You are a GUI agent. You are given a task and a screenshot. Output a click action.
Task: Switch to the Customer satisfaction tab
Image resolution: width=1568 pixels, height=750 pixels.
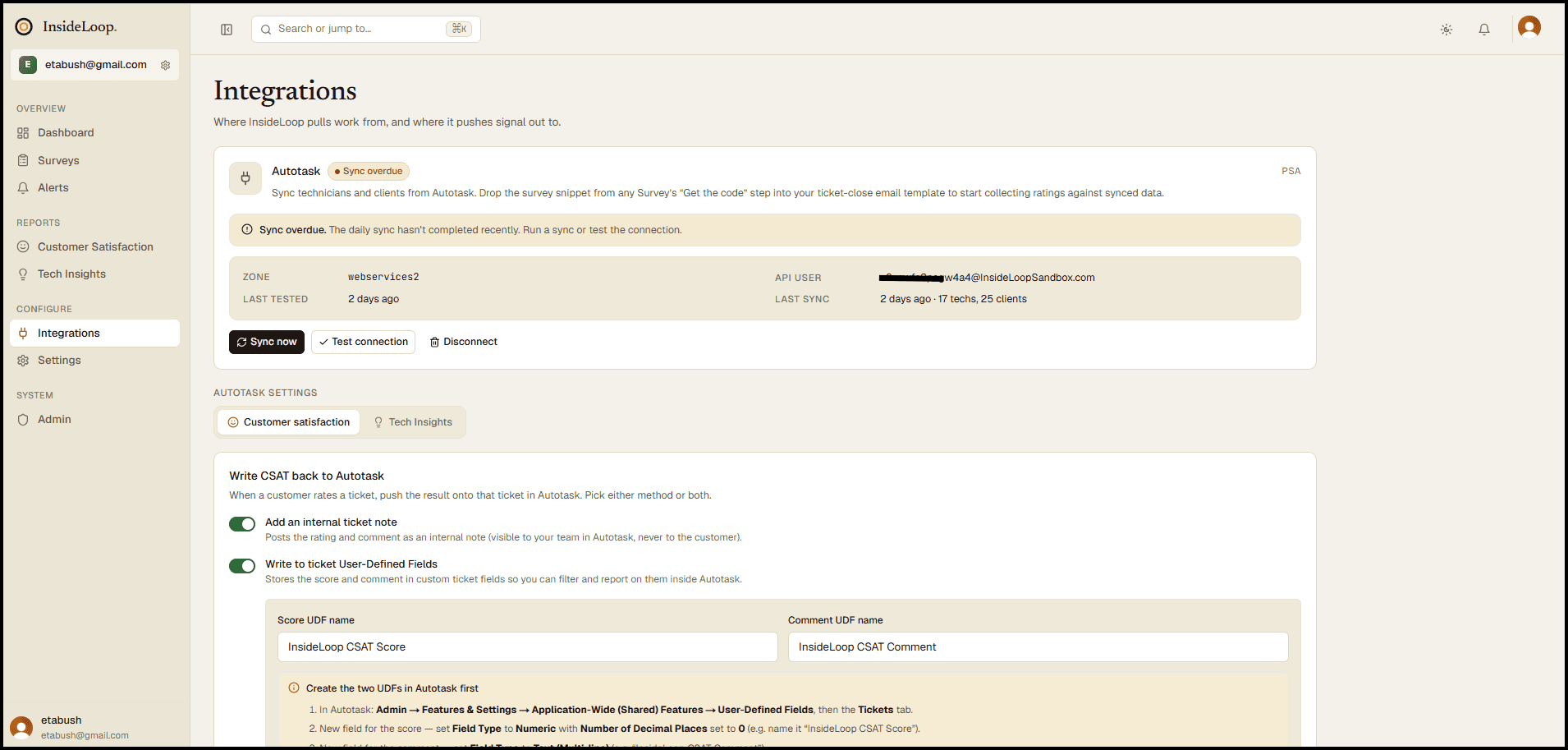coord(288,422)
